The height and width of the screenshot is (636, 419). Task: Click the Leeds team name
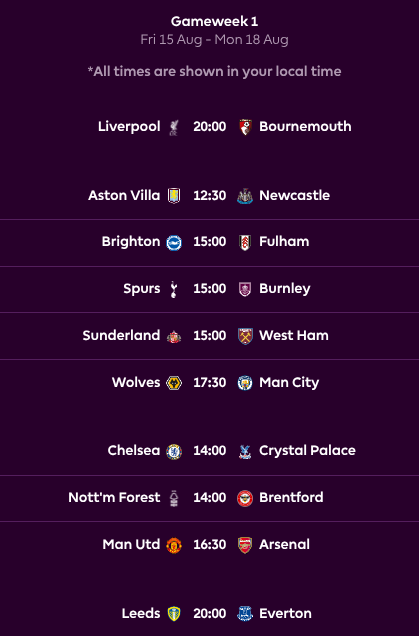[x=141, y=613]
